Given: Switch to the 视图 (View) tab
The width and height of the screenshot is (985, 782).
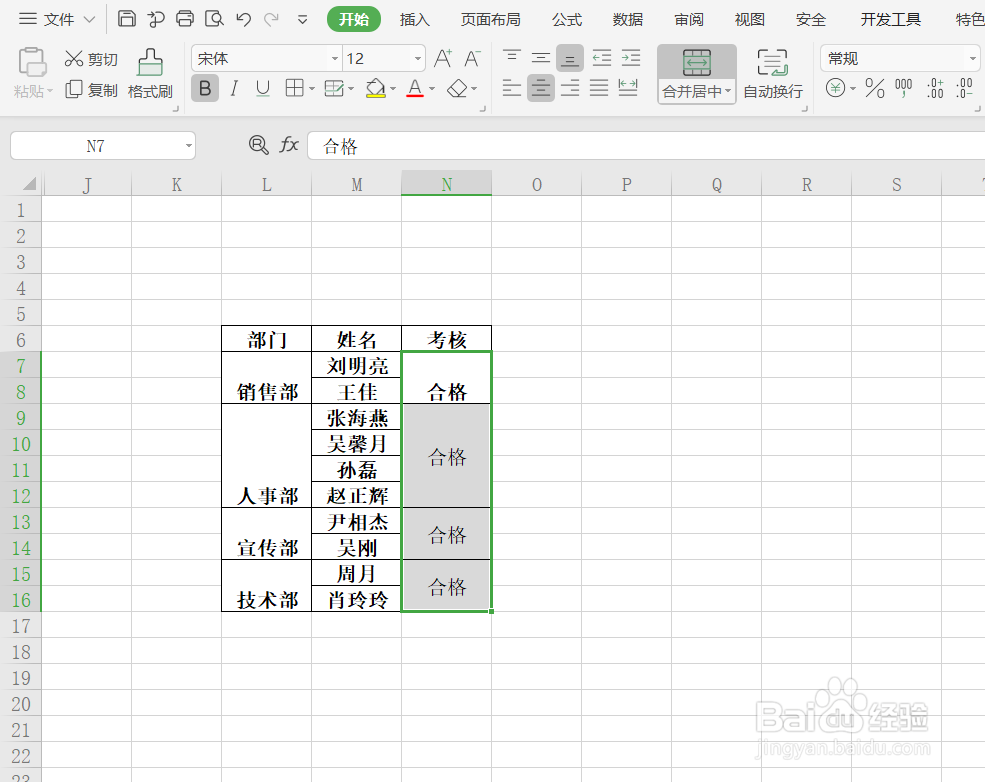Looking at the screenshot, I should click(749, 19).
